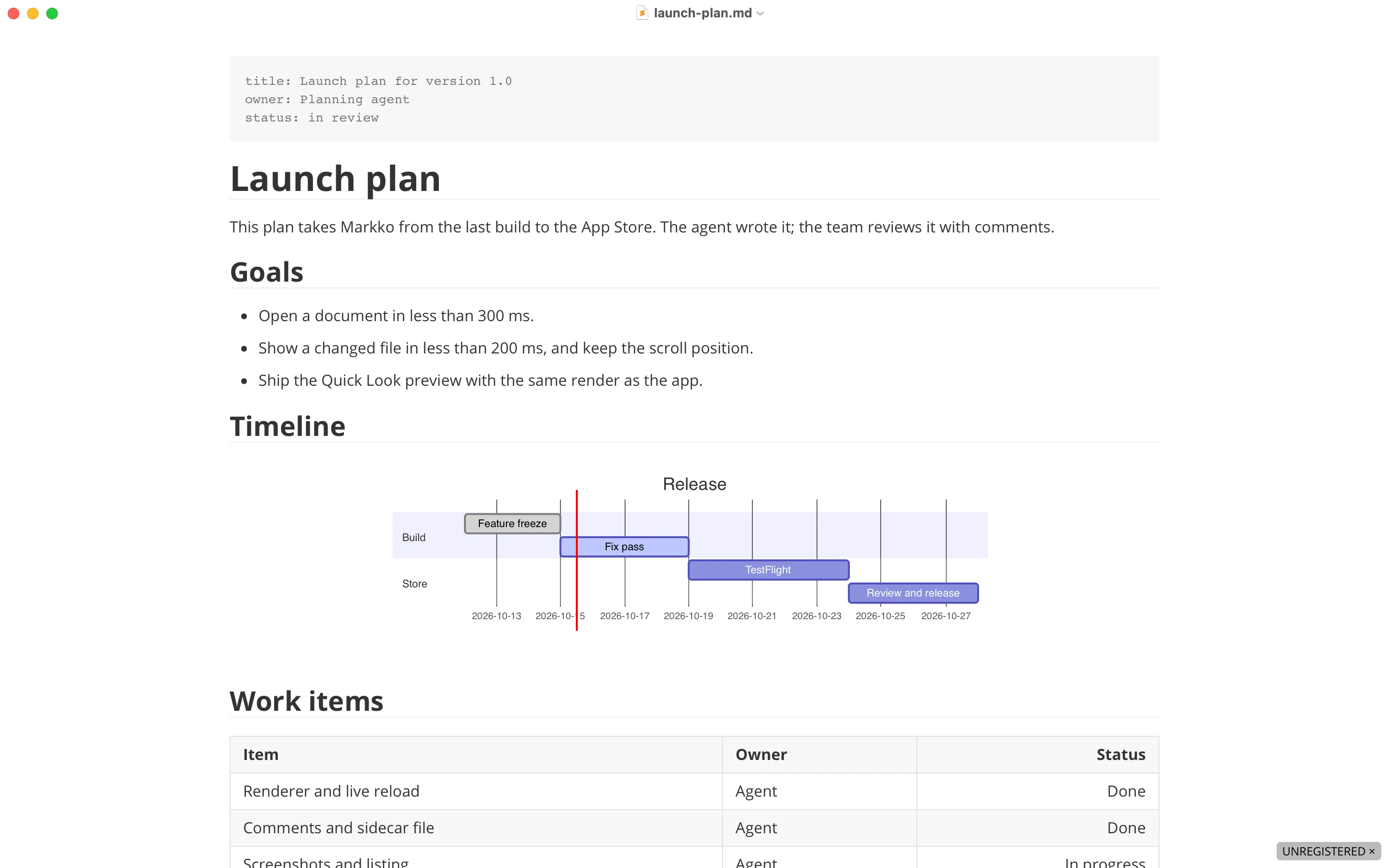Click the intro paragraph about Markko

[x=642, y=227]
